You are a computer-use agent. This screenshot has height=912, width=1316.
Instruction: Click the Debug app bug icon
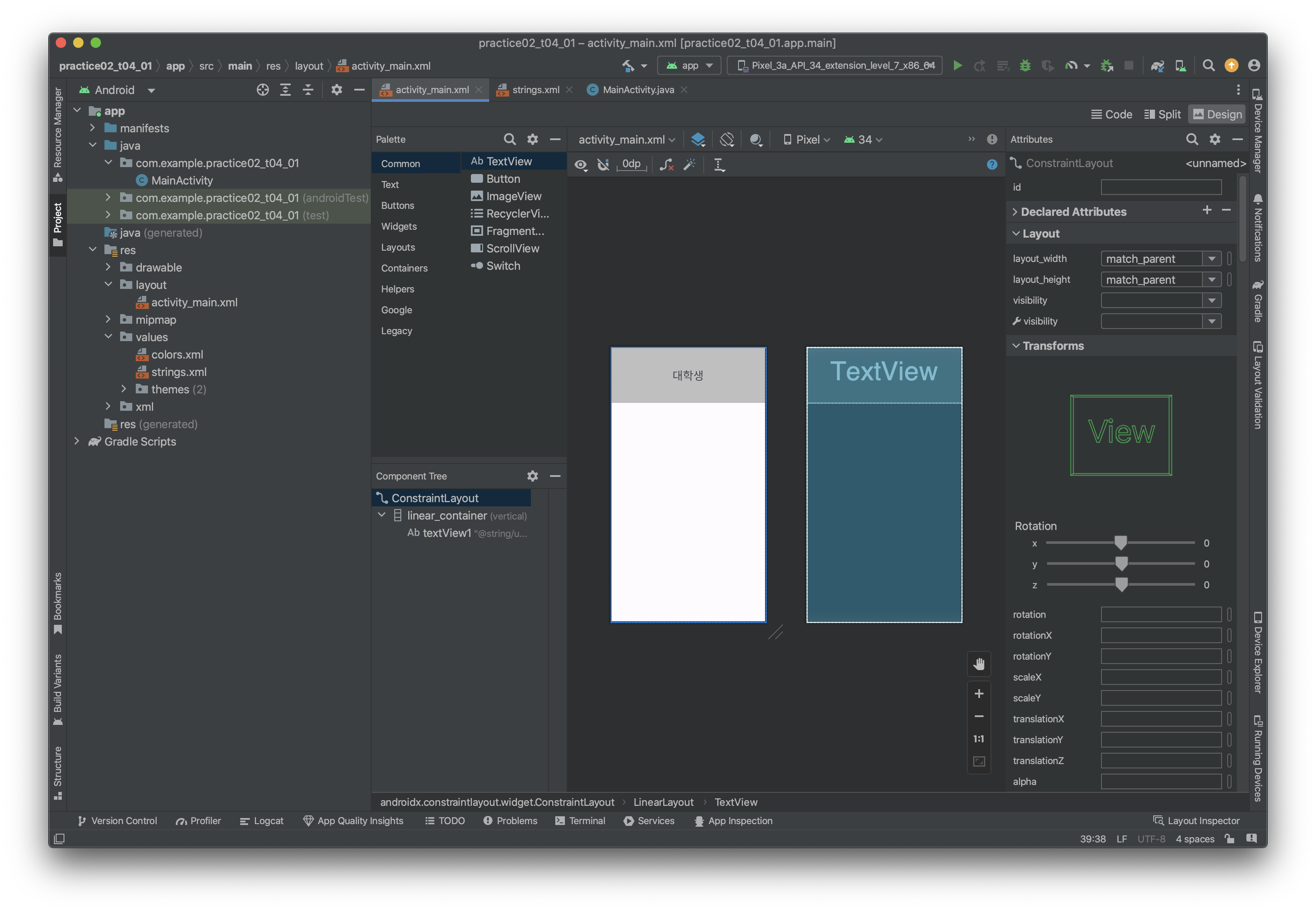(1025, 66)
